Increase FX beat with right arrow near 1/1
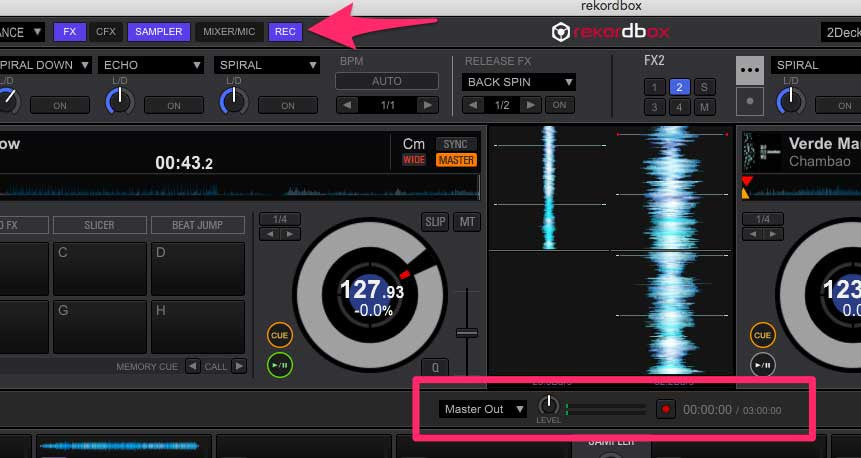861x458 pixels. [427, 105]
